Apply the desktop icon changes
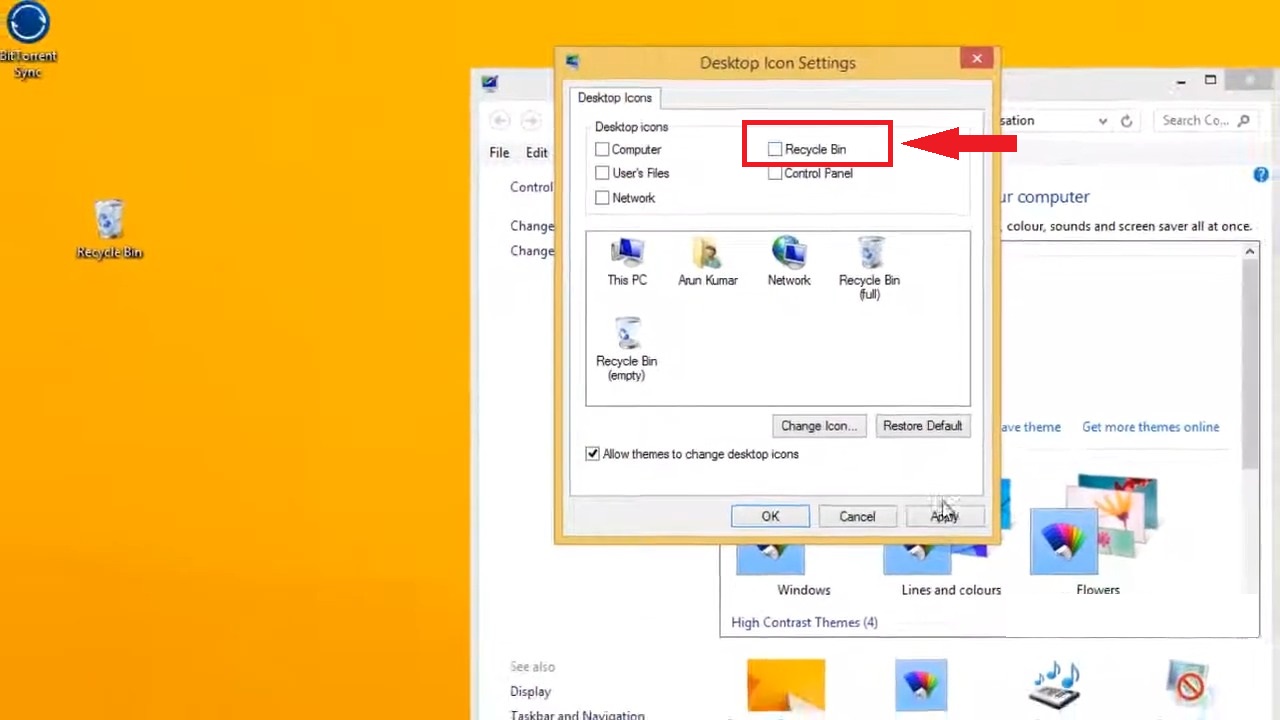Image resolution: width=1280 pixels, height=720 pixels. [944, 516]
